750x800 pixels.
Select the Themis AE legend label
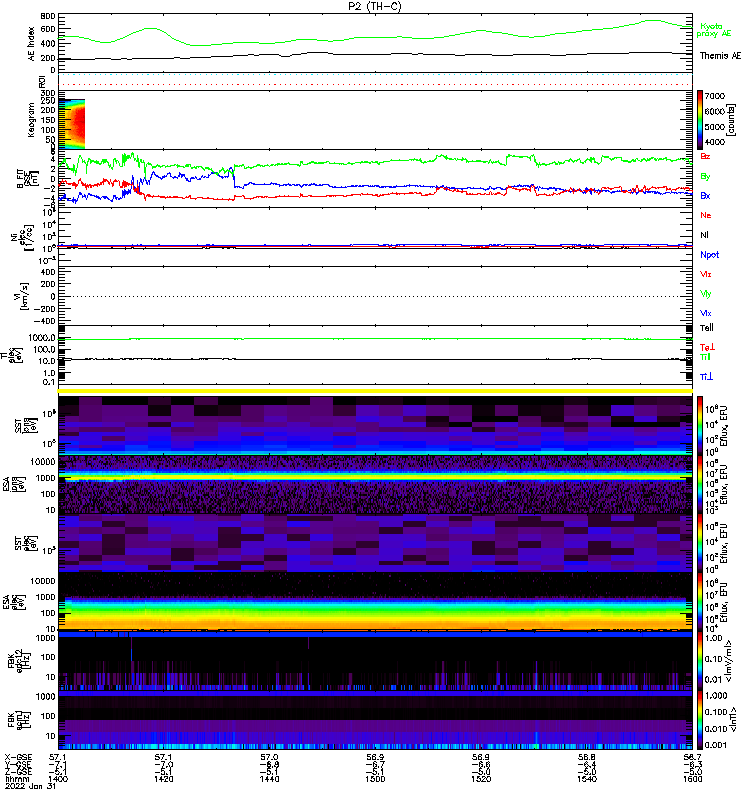720,56
